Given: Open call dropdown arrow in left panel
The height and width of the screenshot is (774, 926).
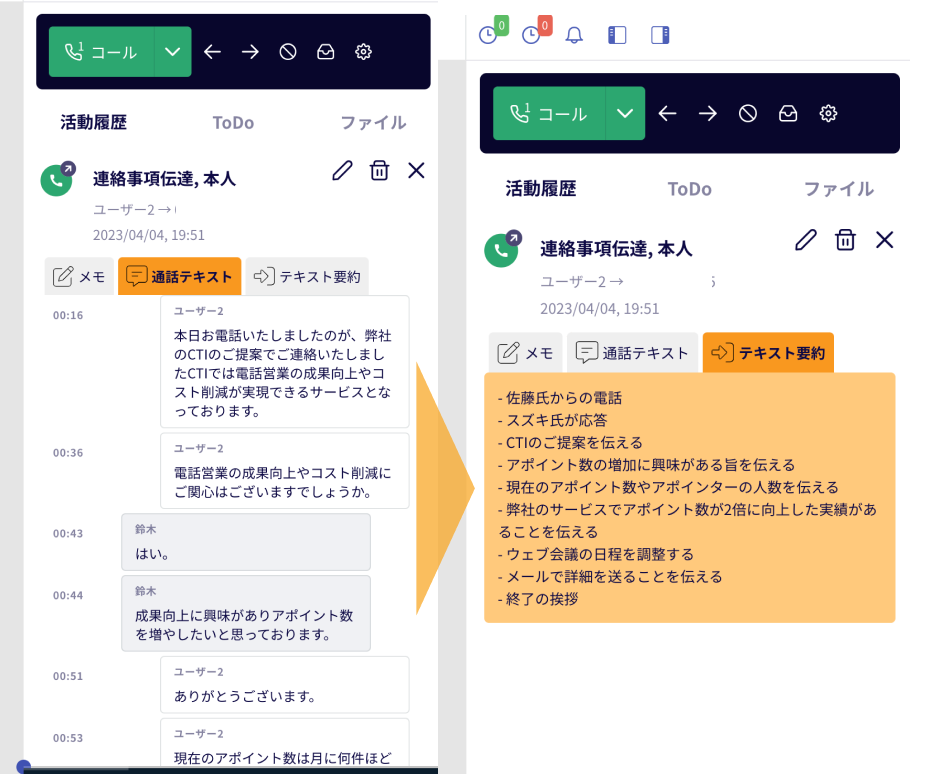Looking at the screenshot, I should point(172,52).
